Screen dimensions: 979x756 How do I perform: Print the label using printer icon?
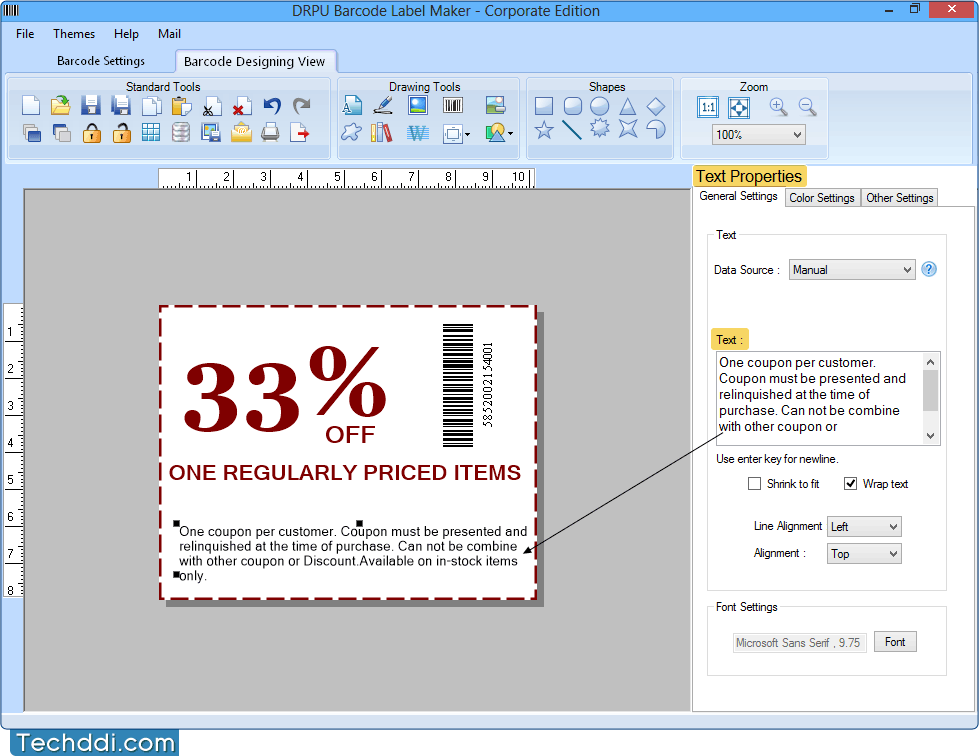pyautogui.click(x=270, y=132)
